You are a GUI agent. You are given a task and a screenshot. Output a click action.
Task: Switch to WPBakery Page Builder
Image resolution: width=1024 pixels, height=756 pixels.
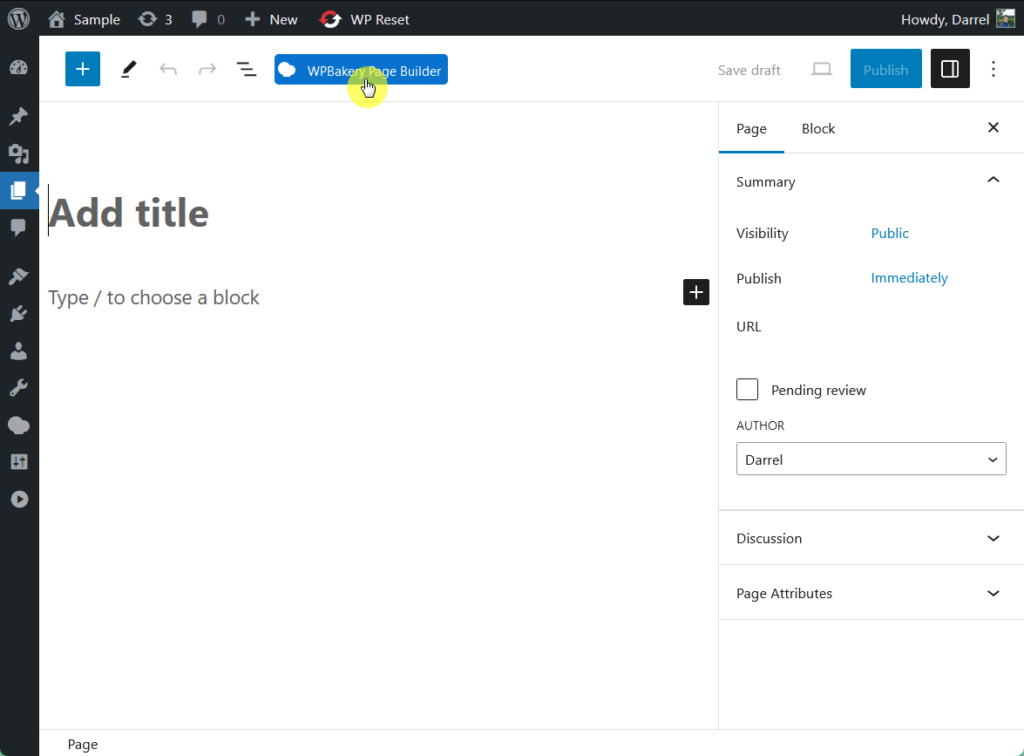361,69
